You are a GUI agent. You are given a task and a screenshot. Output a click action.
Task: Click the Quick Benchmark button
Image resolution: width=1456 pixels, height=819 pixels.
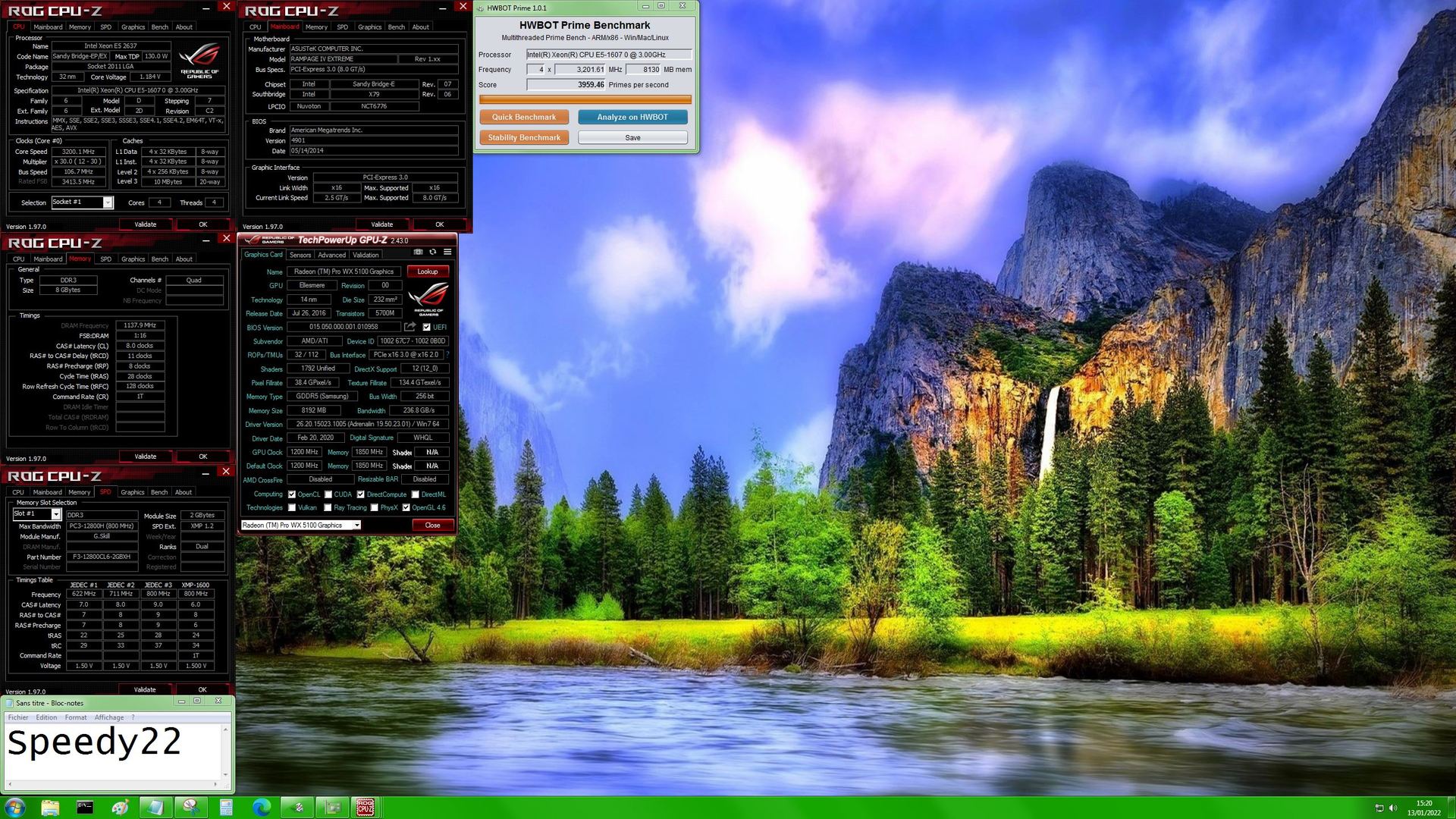coord(524,117)
